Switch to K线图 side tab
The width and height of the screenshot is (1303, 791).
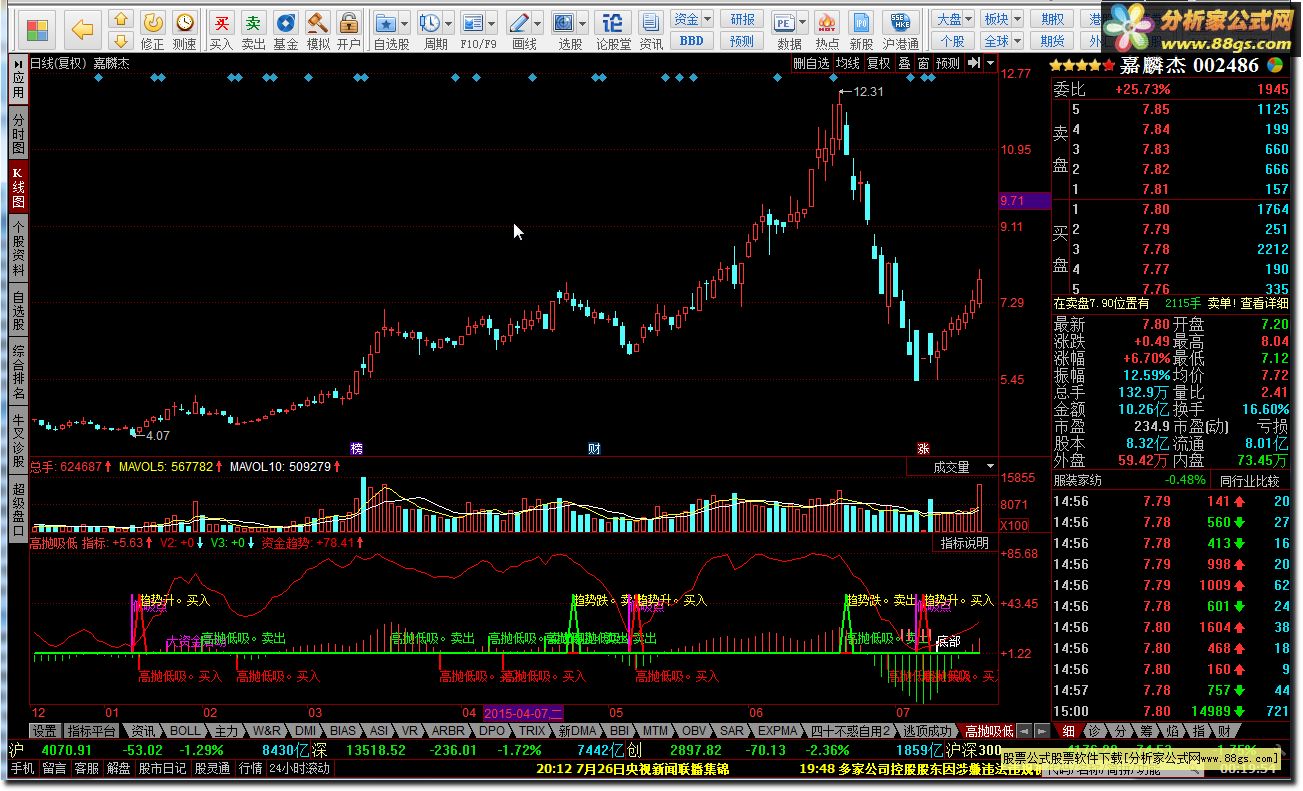click(18, 187)
